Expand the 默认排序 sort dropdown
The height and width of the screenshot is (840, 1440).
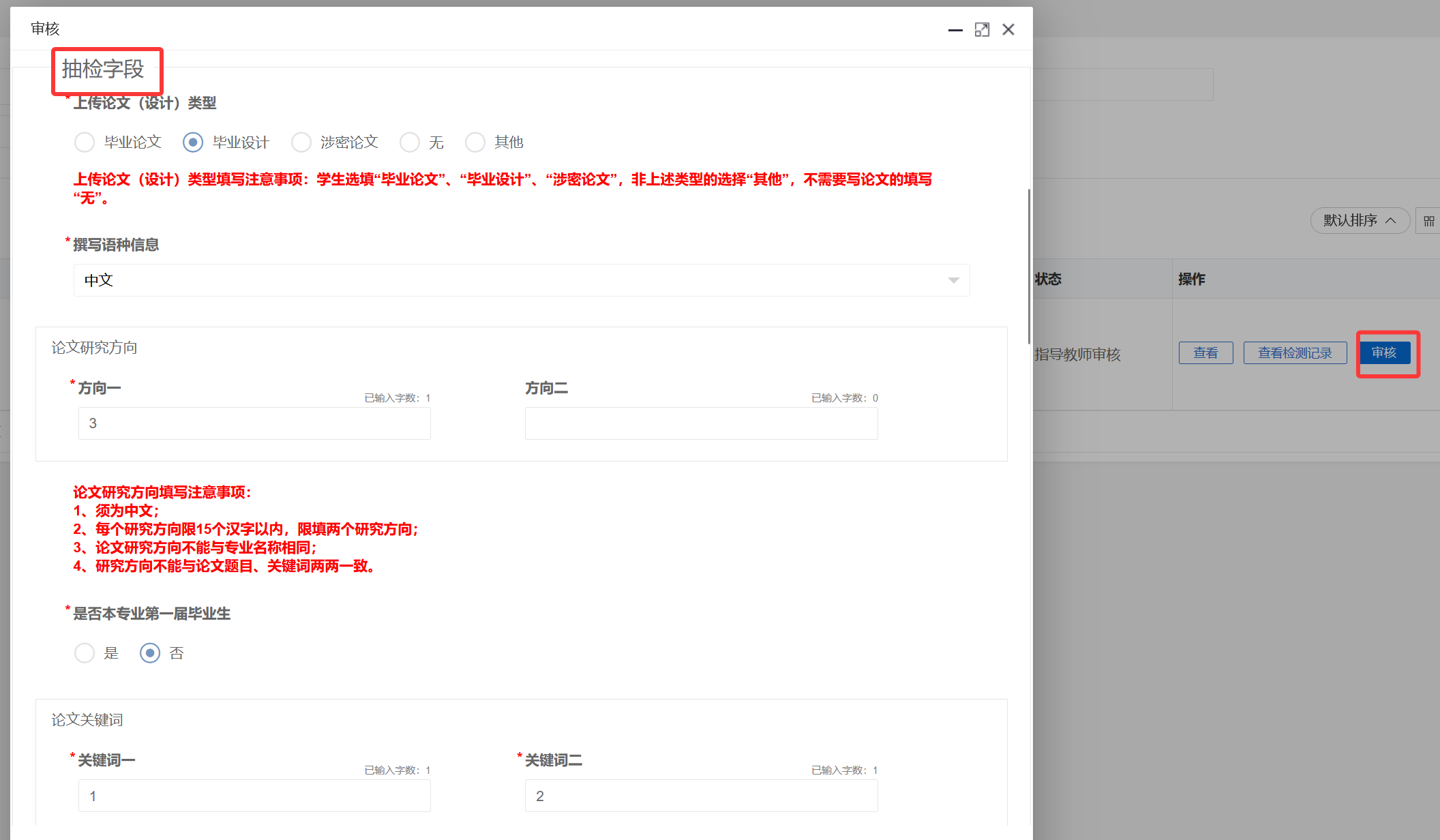[x=1360, y=221]
